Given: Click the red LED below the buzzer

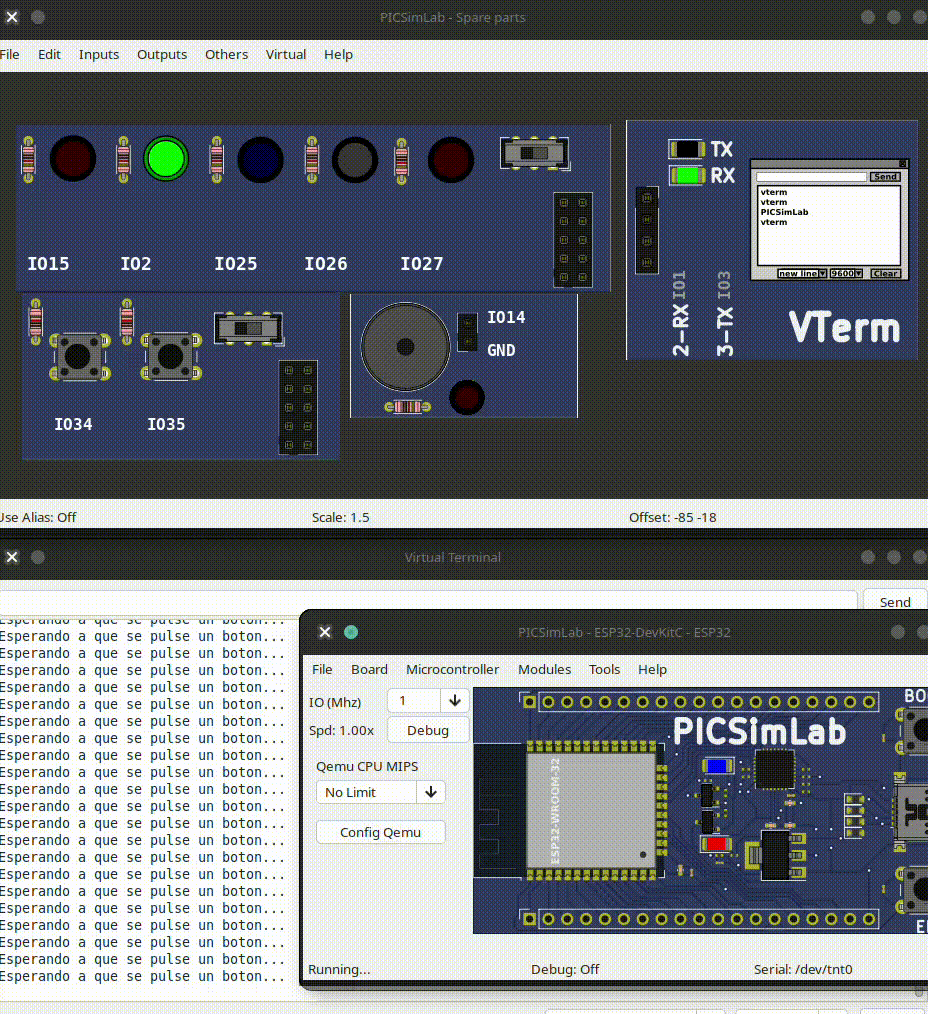Looking at the screenshot, I should (x=466, y=397).
